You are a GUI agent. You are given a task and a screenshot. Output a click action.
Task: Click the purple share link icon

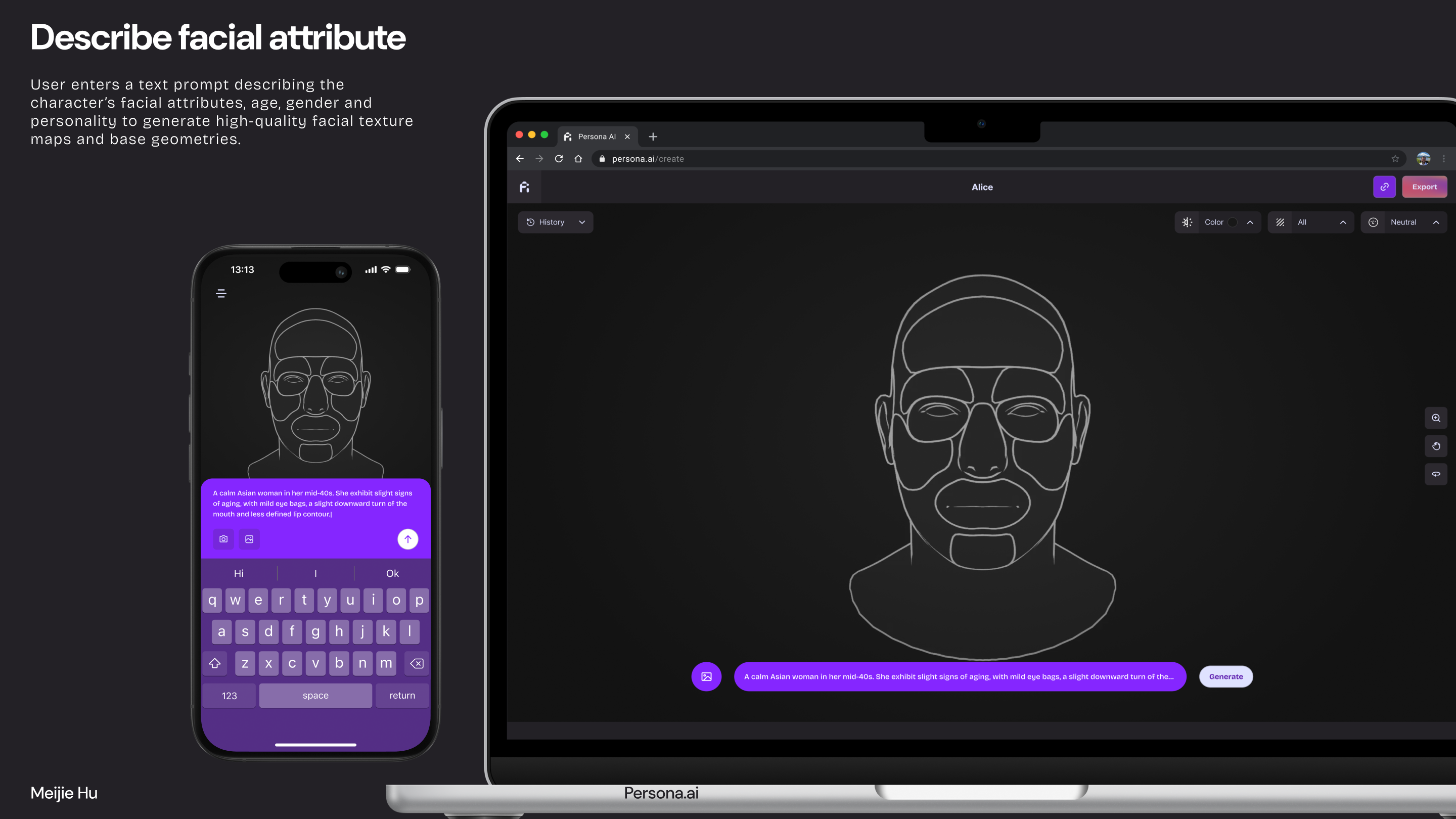click(x=1384, y=187)
